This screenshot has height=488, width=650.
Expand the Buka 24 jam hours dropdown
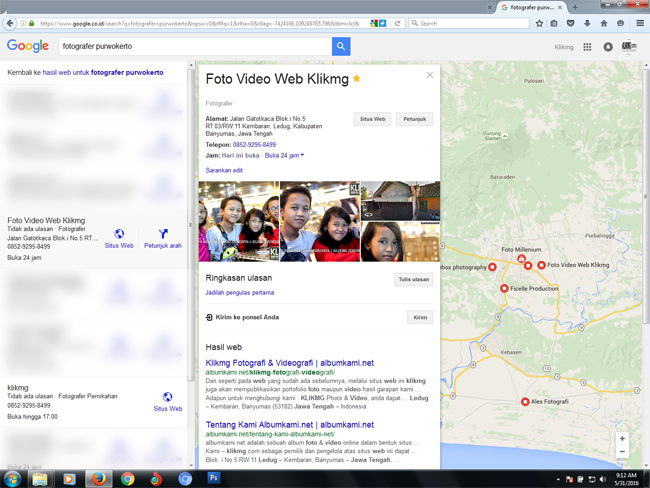284,155
